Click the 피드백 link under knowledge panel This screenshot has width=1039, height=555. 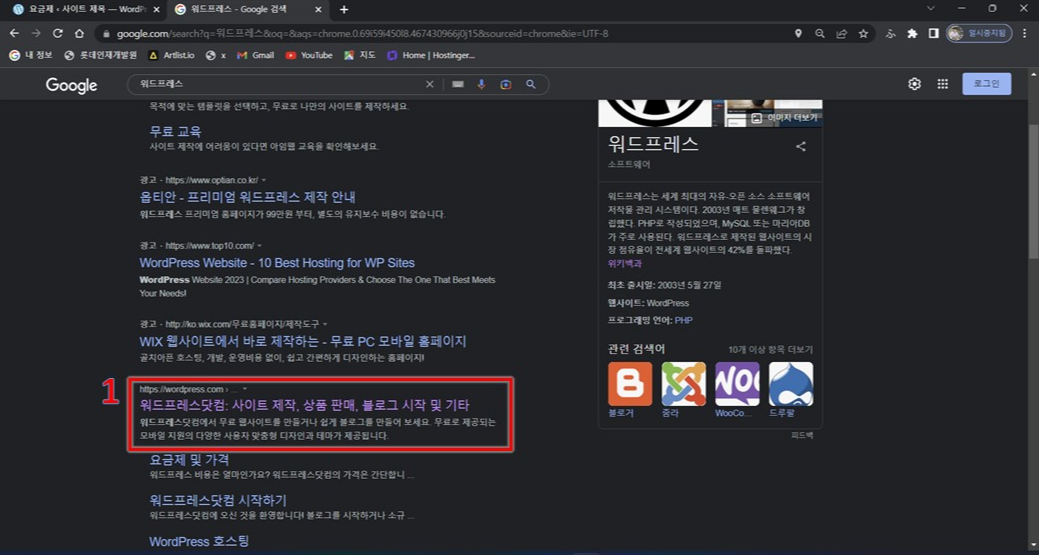click(x=802, y=435)
